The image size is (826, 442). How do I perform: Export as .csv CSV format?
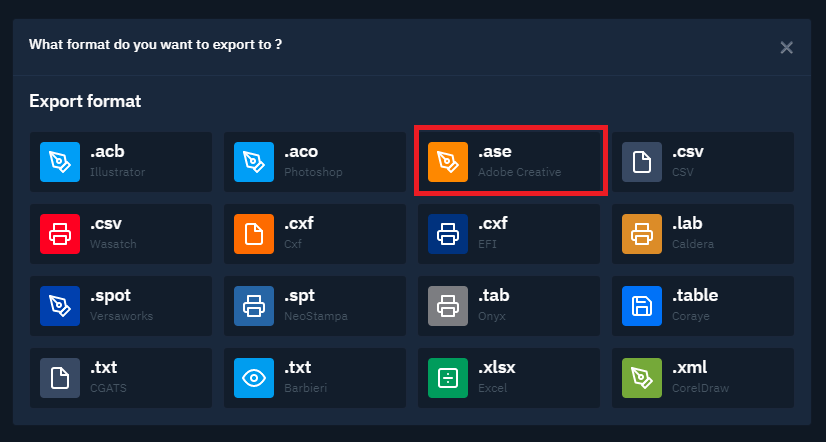(x=703, y=162)
